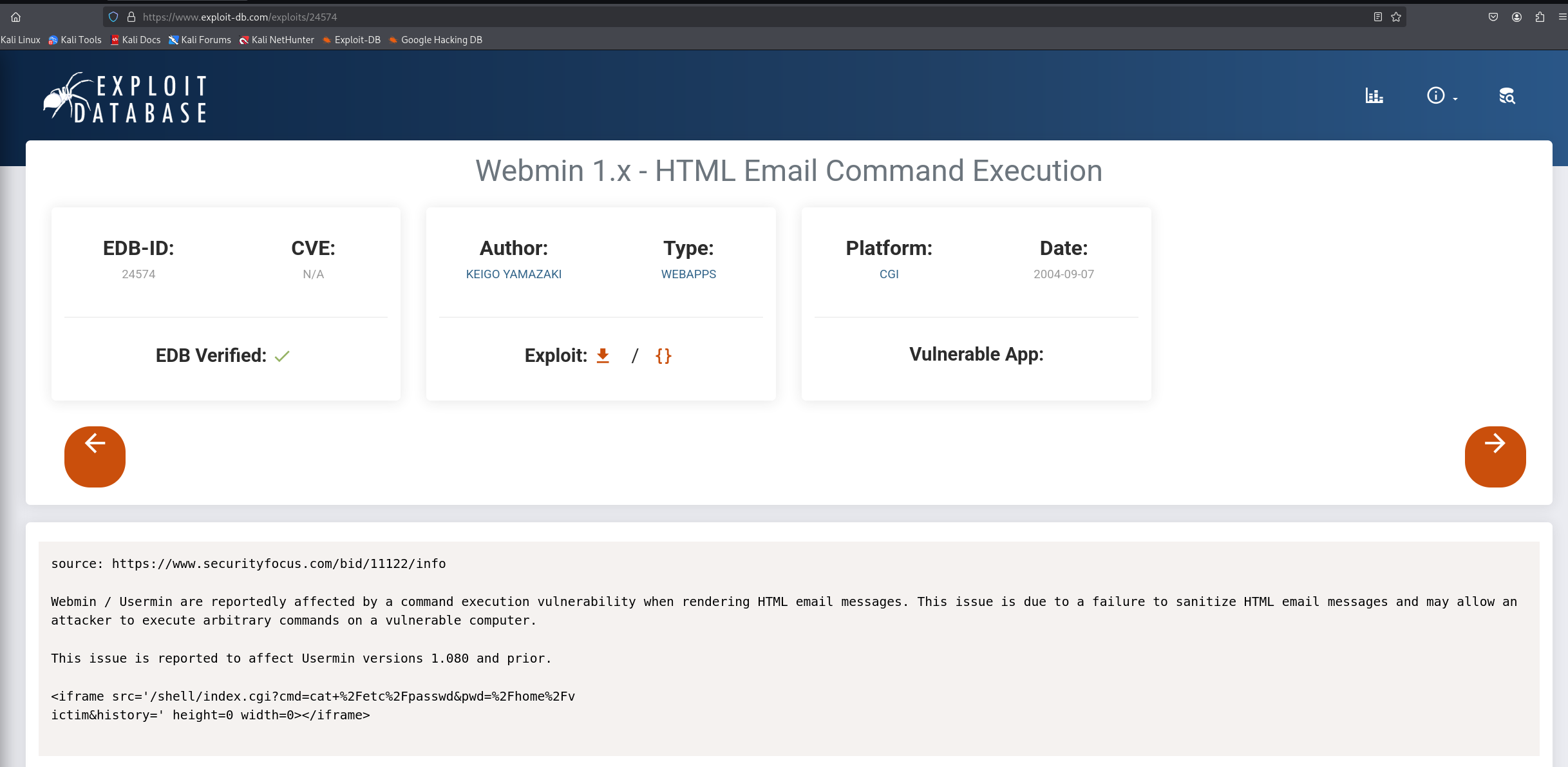Expand the info about dropdown icon
1568x767 pixels.
pos(1442,96)
